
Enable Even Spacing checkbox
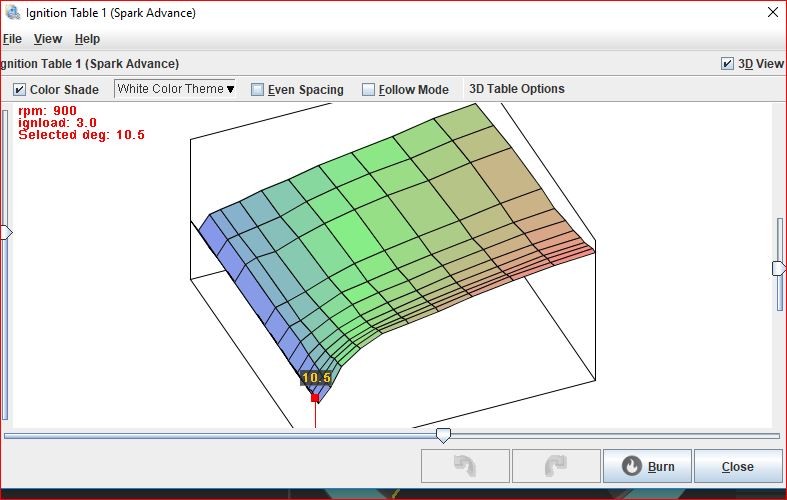(x=258, y=89)
